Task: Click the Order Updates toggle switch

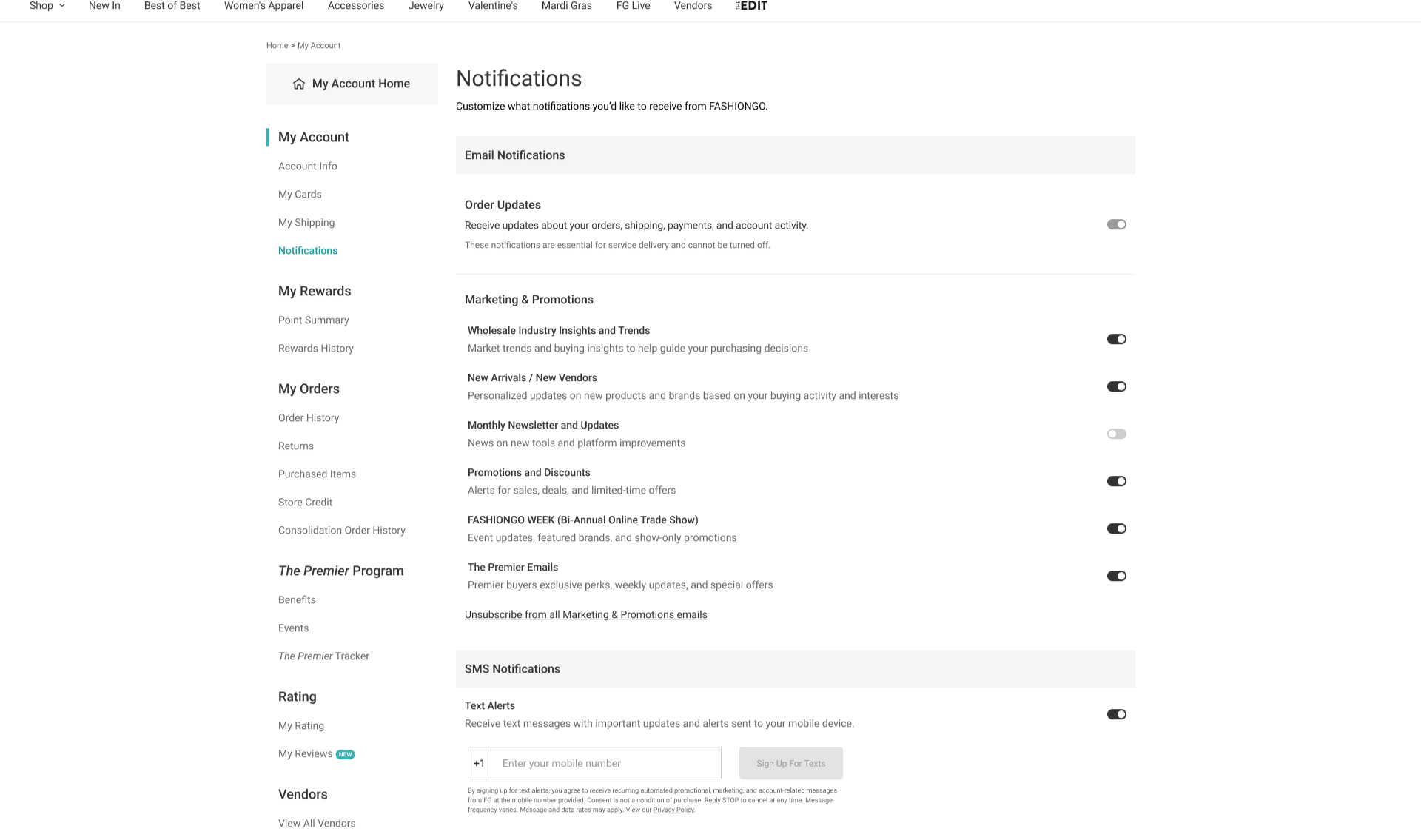Action: point(1116,224)
